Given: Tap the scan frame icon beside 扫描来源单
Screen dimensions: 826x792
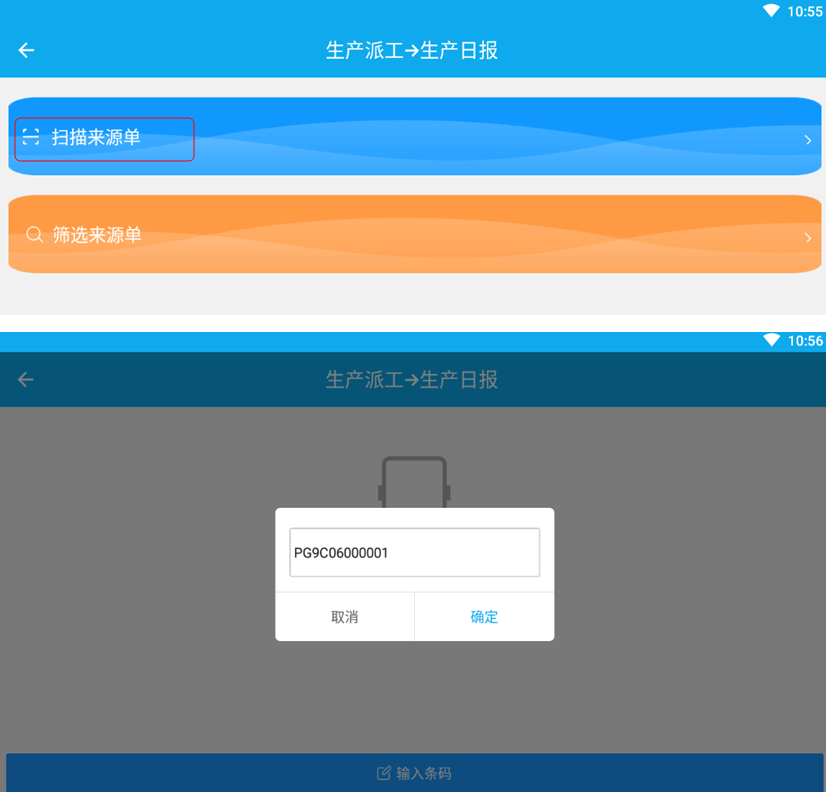Looking at the screenshot, I should tap(31, 137).
